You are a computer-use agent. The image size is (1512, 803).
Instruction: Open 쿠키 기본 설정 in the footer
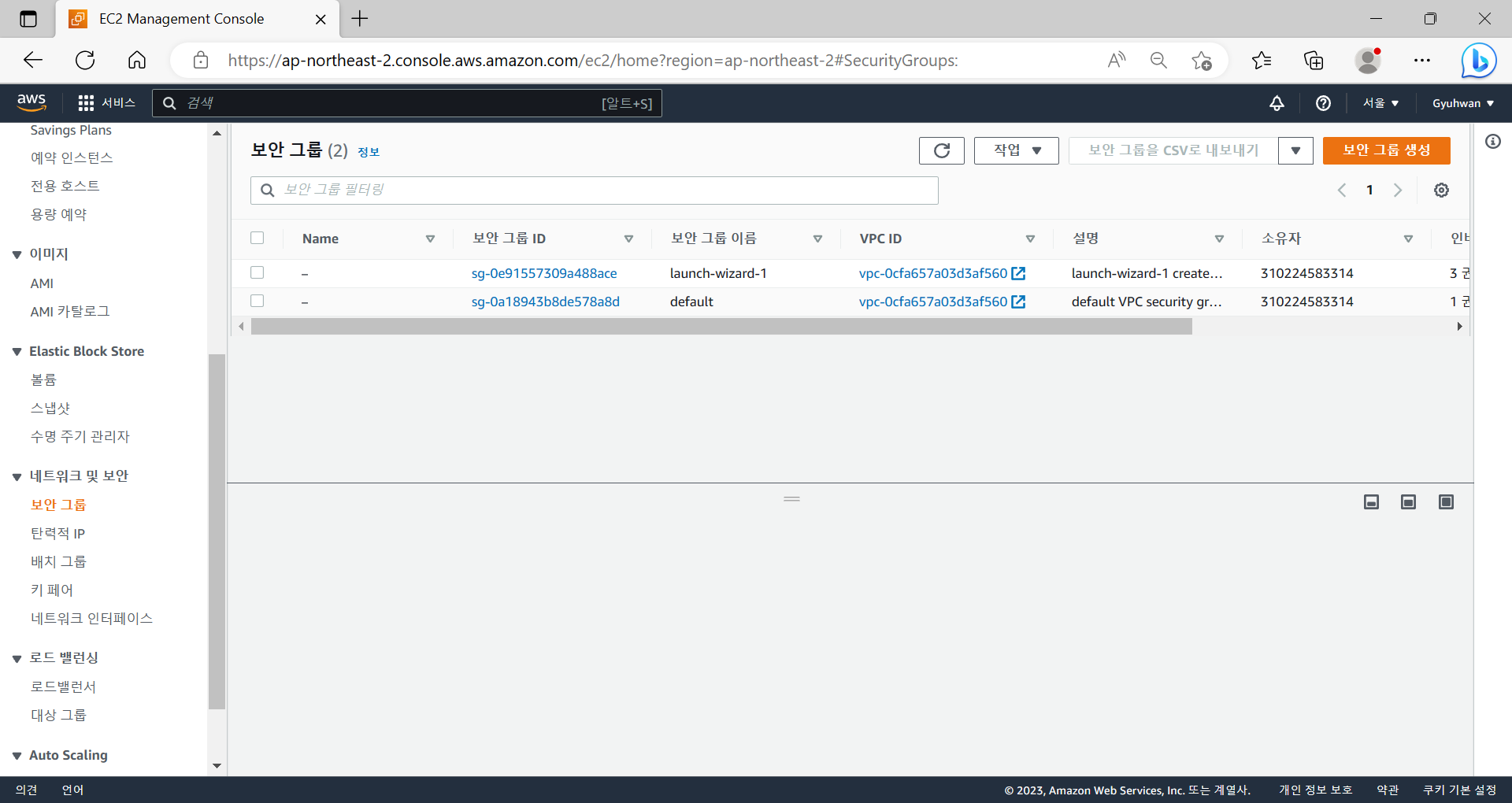pyautogui.click(x=1459, y=790)
